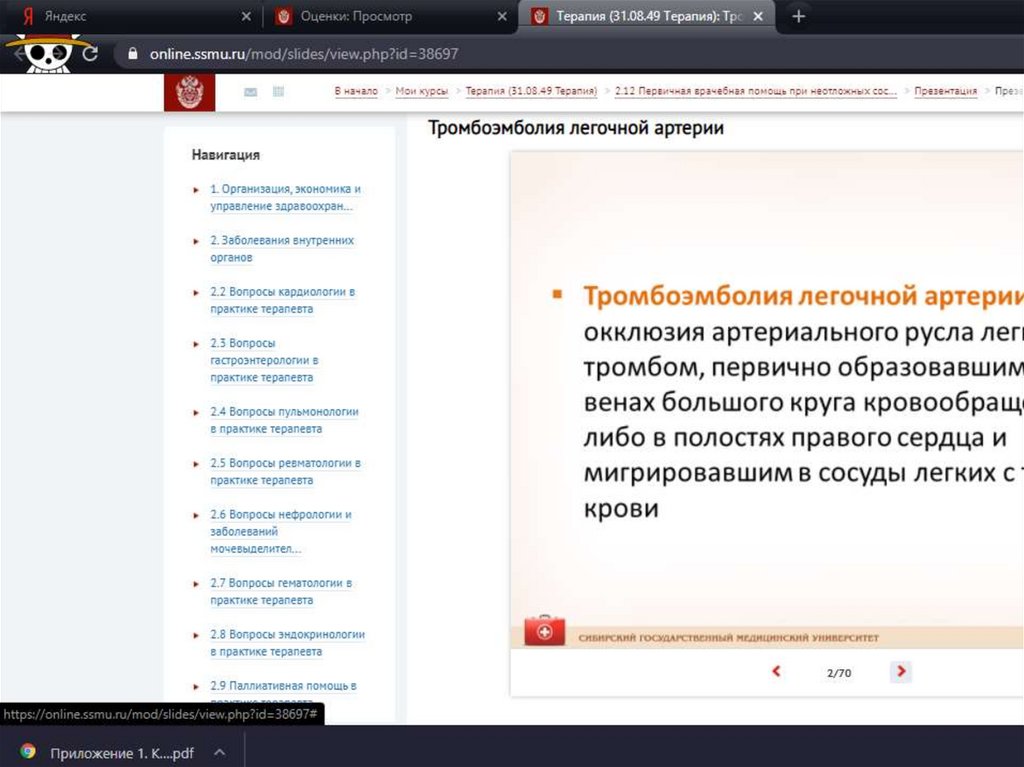The height and width of the screenshot is (767, 1024).
Task: Open a new browser tab
Action: [x=798, y=17]
